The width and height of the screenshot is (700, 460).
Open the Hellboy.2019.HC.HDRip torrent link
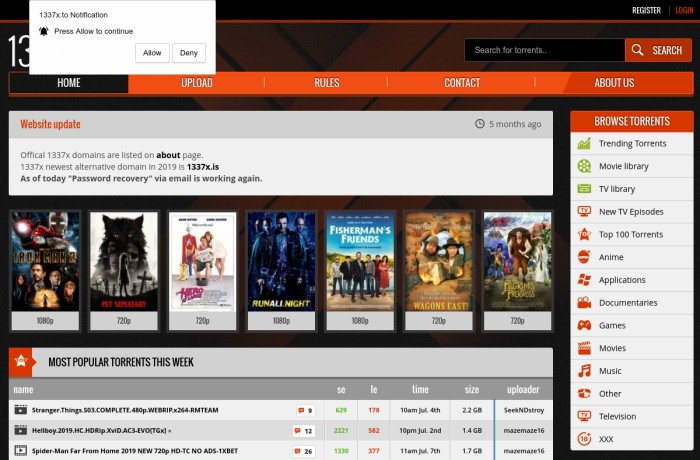[99, 431]
